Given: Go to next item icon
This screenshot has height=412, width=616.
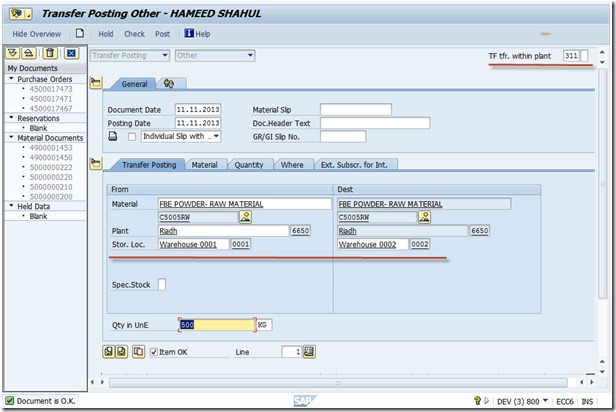Looking at the screenshot, I should [x=121, y=352].
